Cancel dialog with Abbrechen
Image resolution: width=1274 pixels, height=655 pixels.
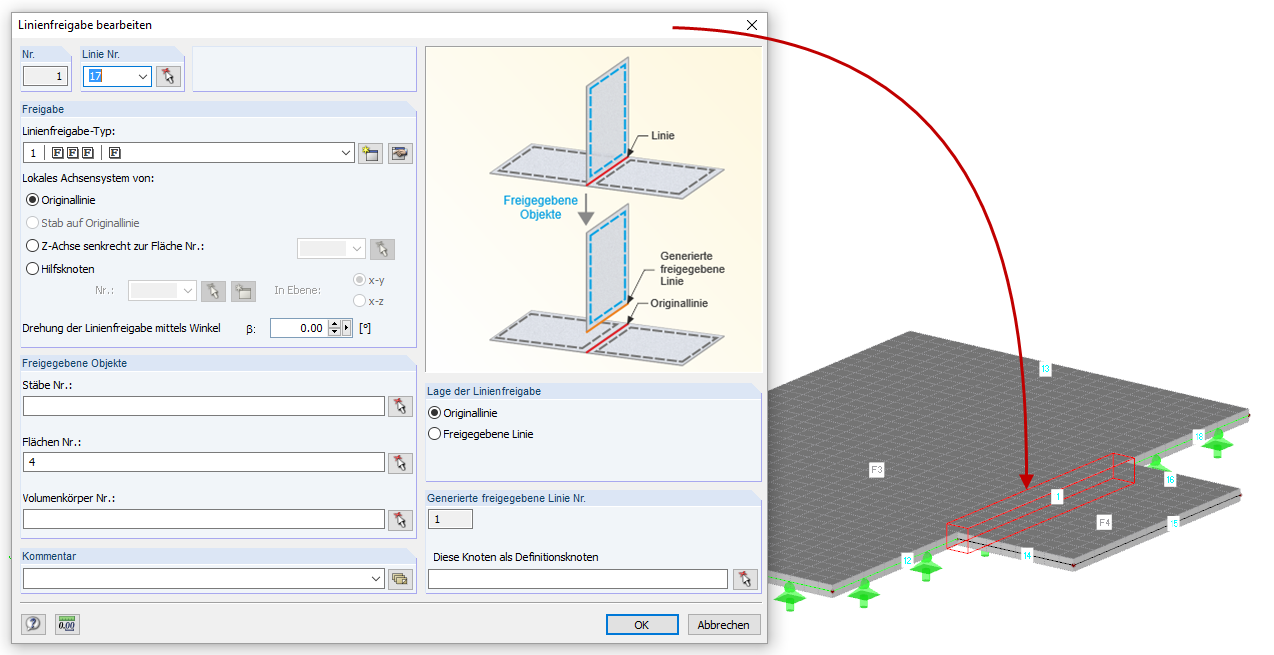point(724,624)
